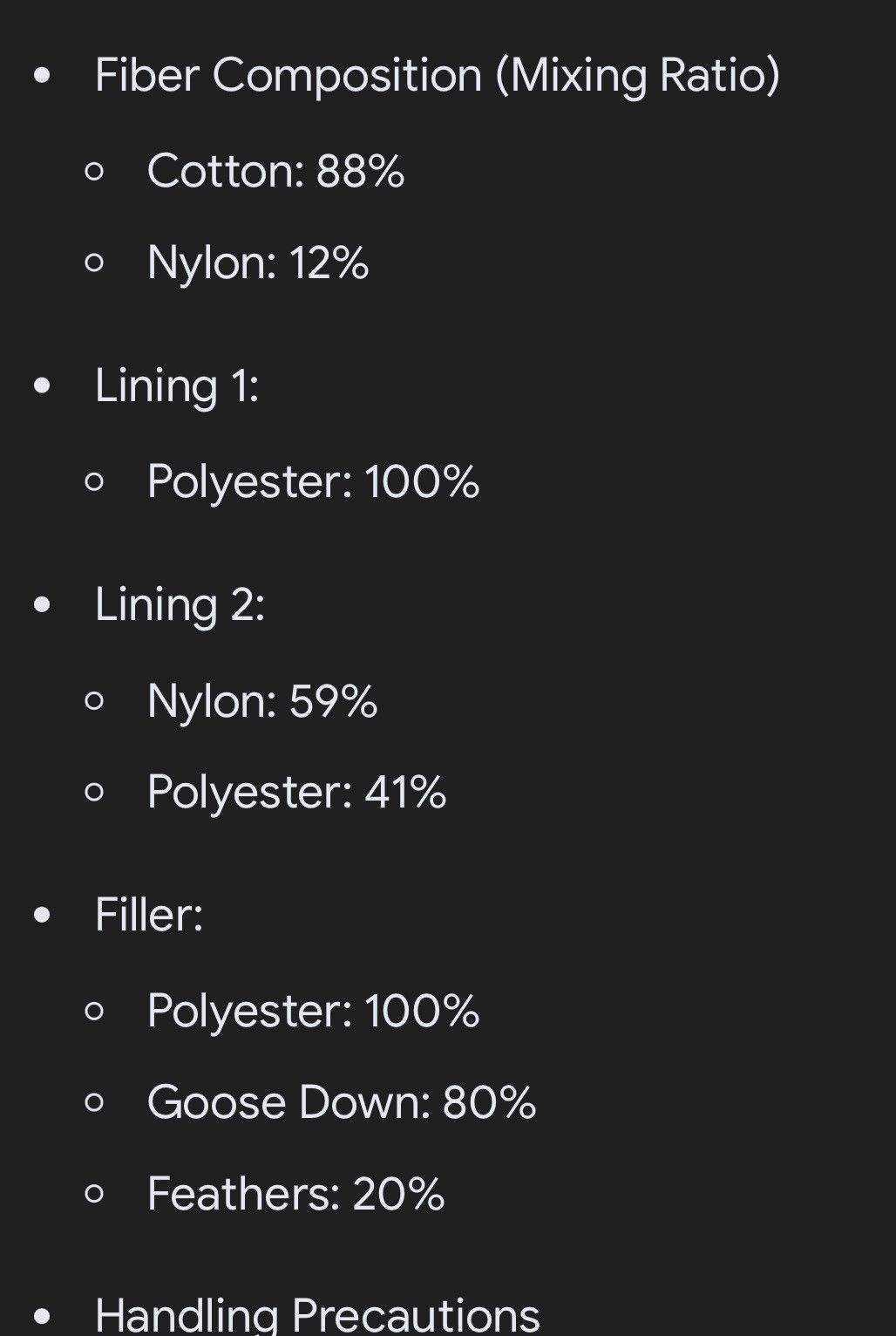The height and width of the screenshot is (1336, 896).
Task: Click the hollow bullet beside Goose Down
Action: [95, 1102]
